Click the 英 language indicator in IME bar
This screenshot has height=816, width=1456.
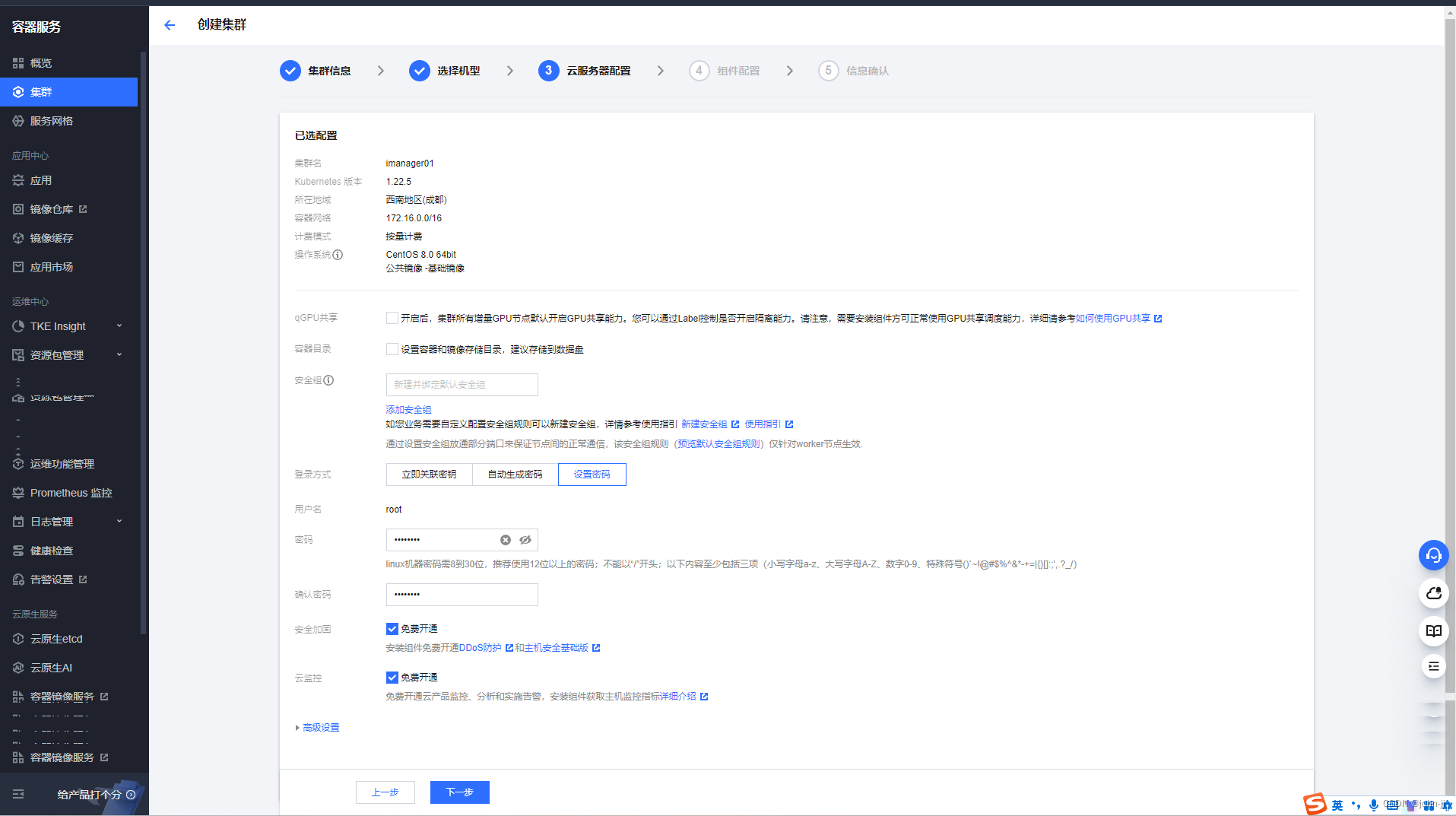pos(1337,805)
